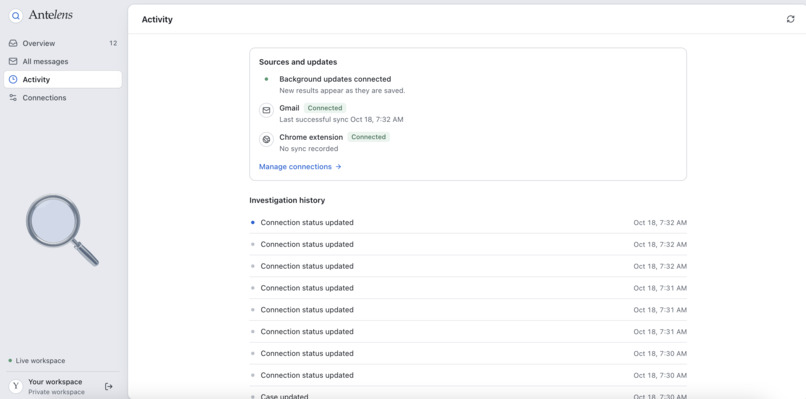Click the Background updates connected text

(335, 79)
